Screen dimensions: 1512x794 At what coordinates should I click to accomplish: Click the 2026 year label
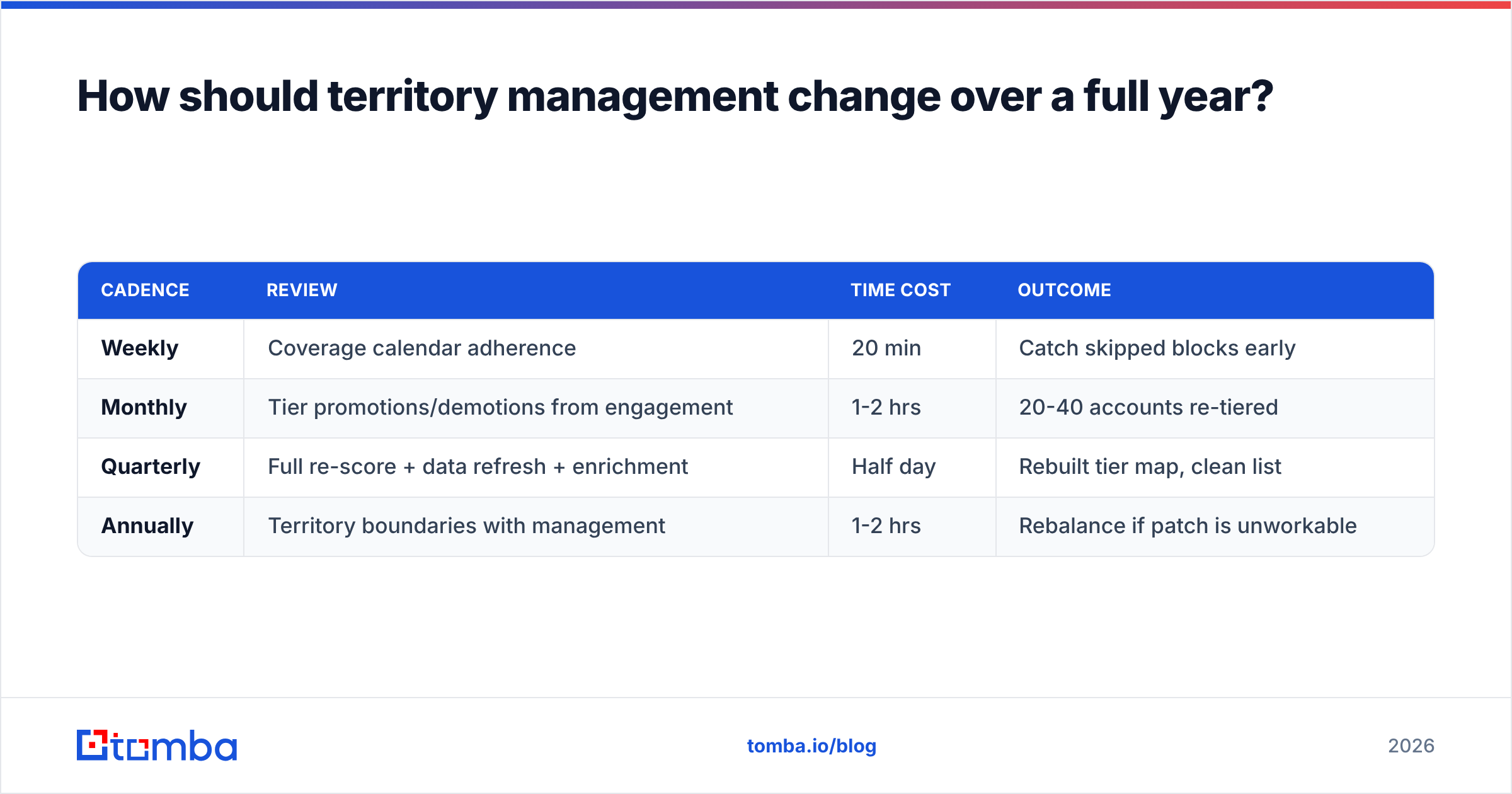(x=1411, y=746)
